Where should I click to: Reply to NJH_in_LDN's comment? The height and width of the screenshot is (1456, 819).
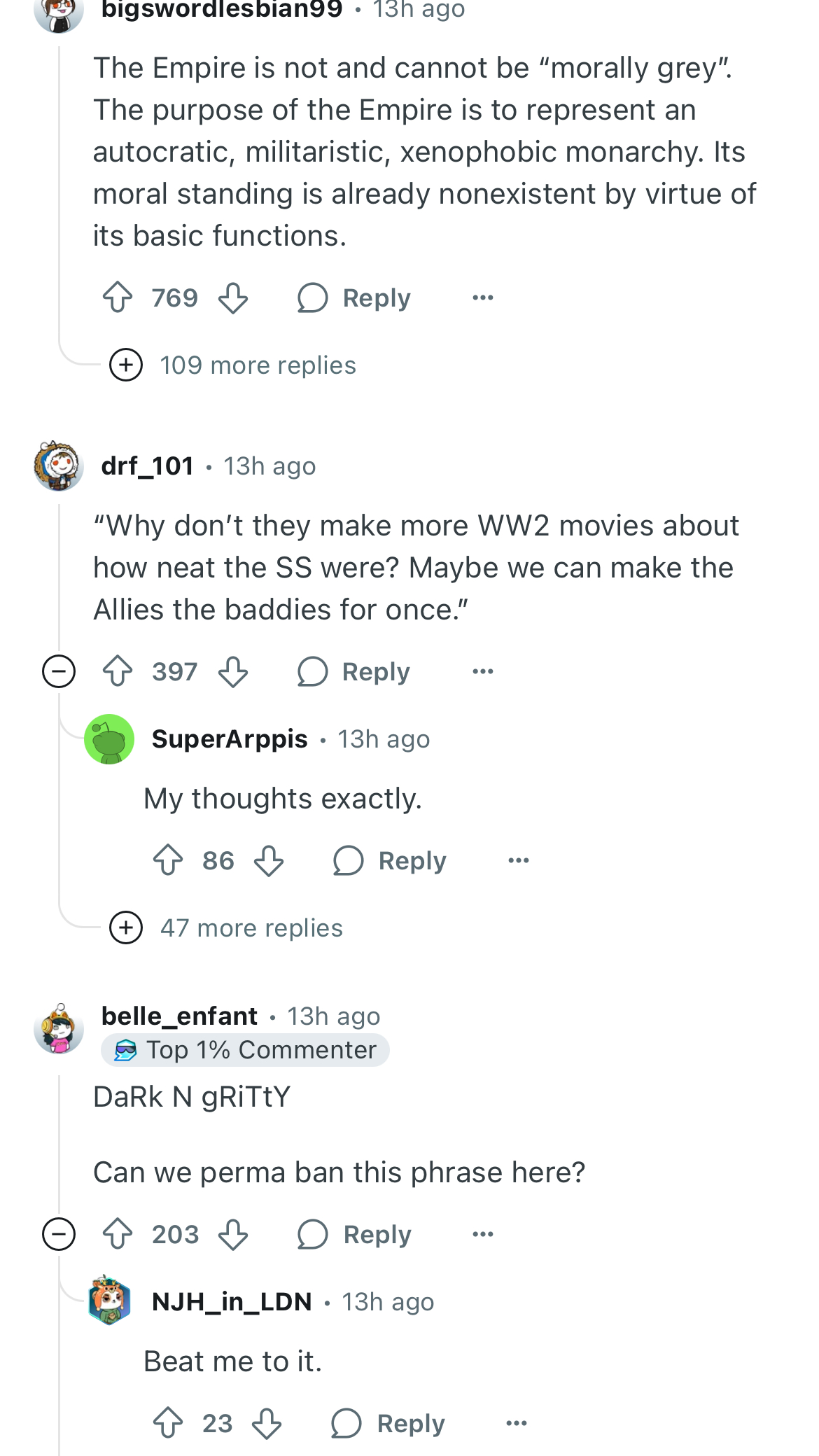[x=388, y=1423]
